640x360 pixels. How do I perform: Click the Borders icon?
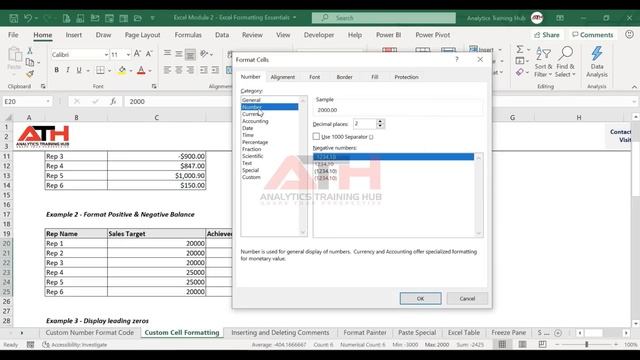point(100,70)
